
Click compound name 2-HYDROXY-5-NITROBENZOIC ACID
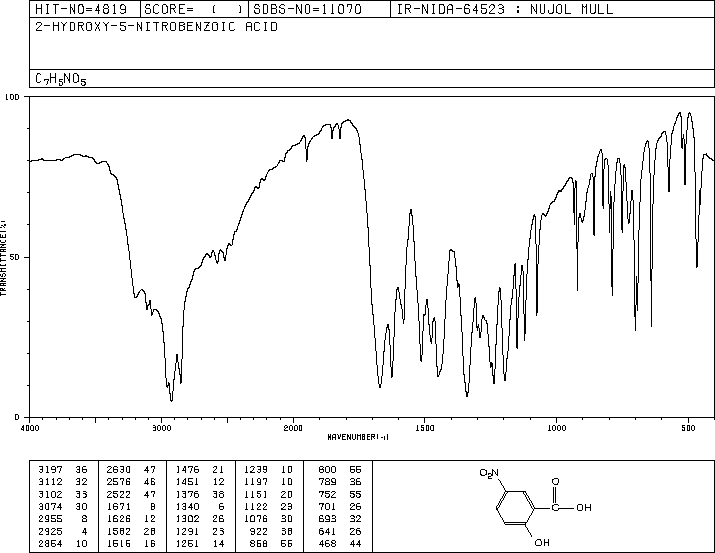156,27
